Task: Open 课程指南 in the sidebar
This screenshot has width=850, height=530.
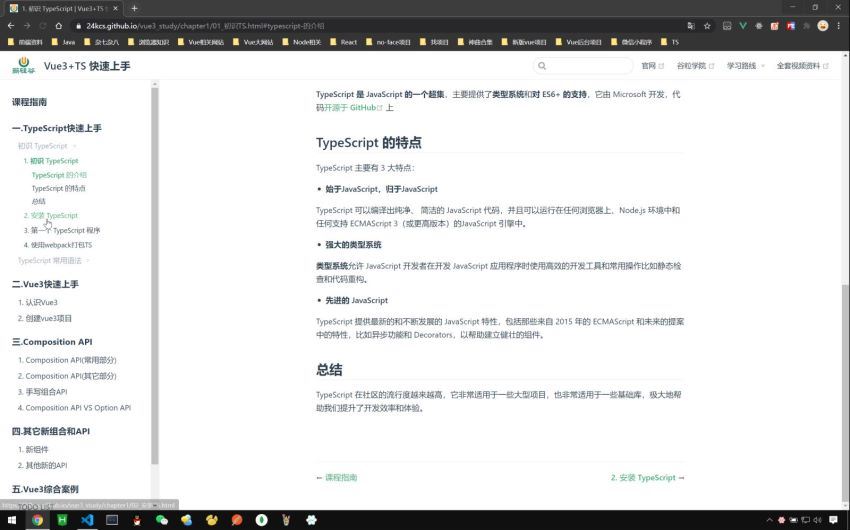Action: pyautogui.click(x=29, y=102)
